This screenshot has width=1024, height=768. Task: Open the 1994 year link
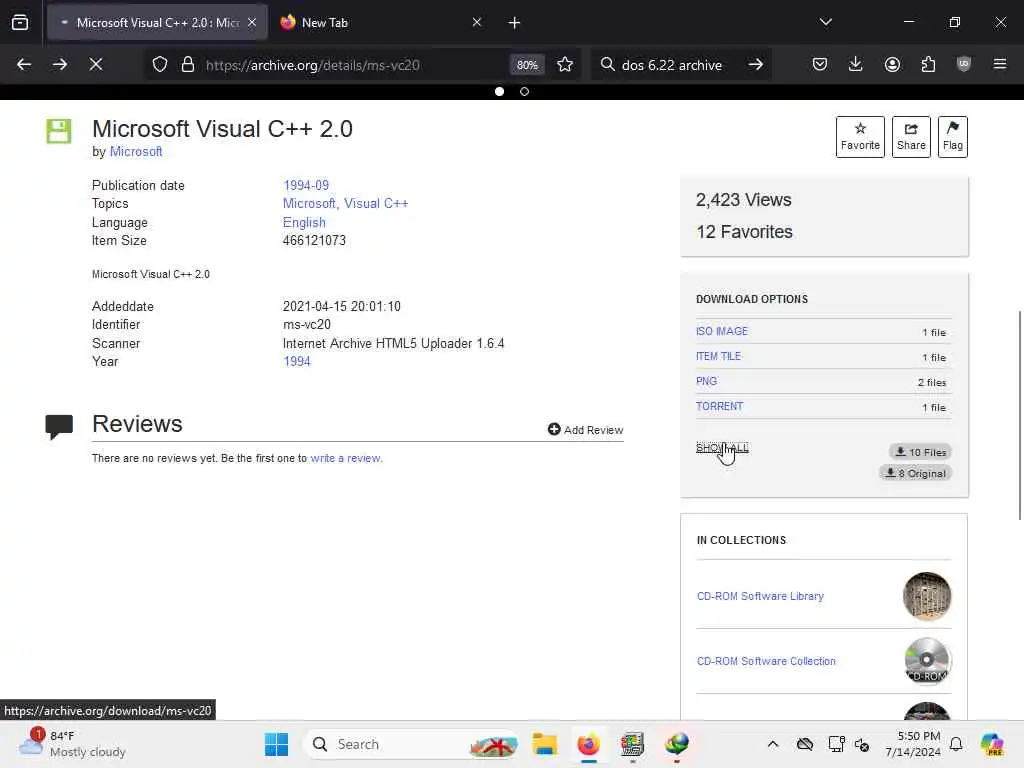pyautogui.click(x=296, y=362)
